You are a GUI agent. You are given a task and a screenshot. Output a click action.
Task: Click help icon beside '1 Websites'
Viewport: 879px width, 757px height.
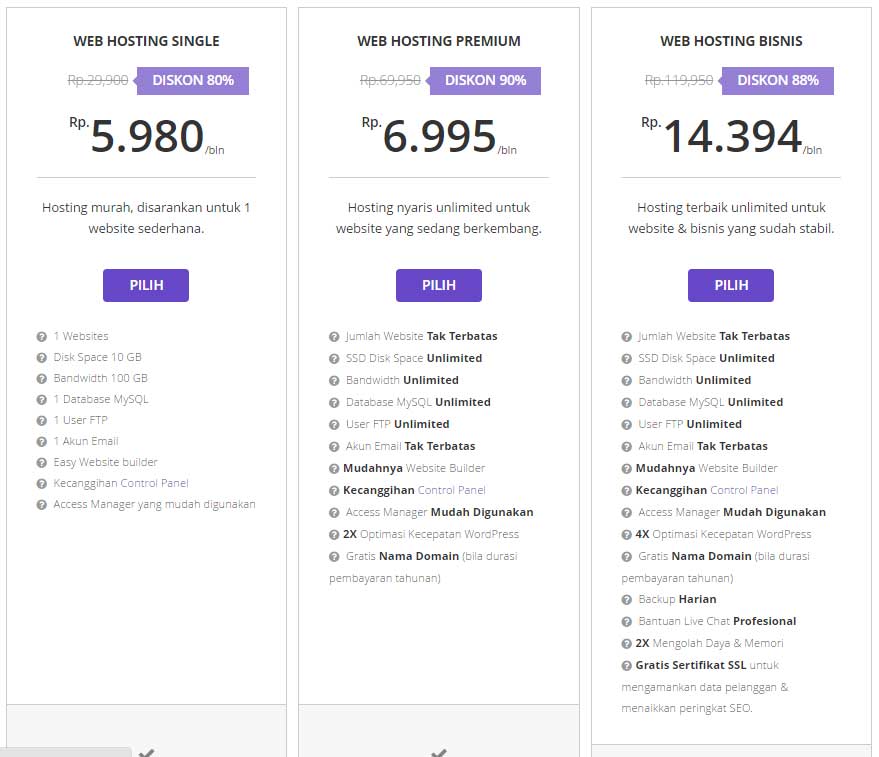[41, 337]
